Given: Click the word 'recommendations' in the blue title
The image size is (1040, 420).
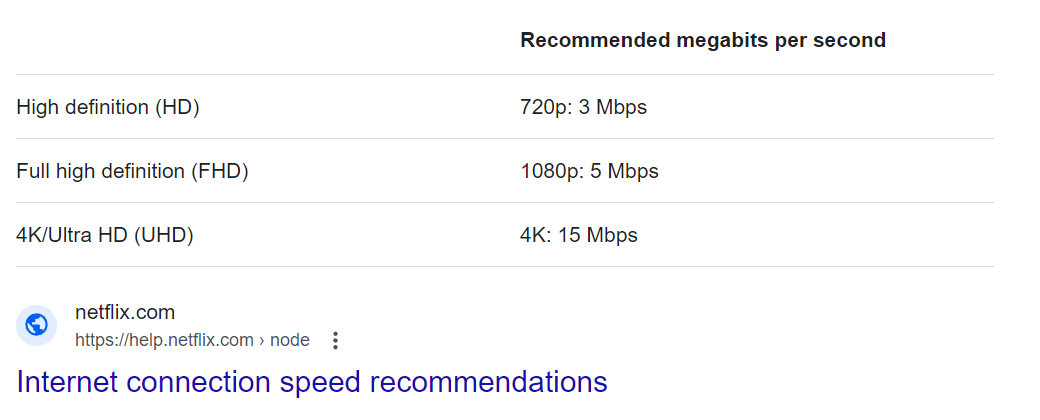Looking at the screenshot, I should tap(488, 382).
